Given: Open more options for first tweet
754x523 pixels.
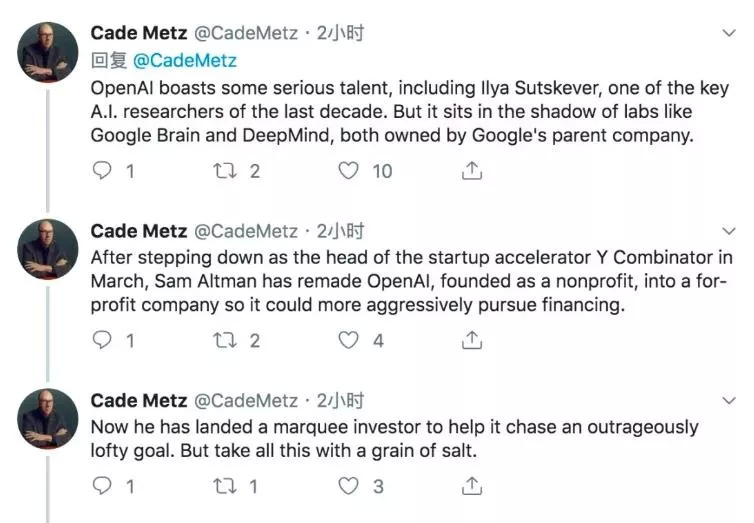Looking at the screenshot, I should [728, 33].
